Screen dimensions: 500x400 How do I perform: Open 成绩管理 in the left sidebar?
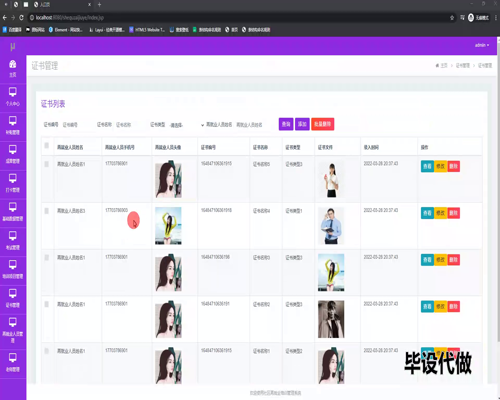click(13, 154)
